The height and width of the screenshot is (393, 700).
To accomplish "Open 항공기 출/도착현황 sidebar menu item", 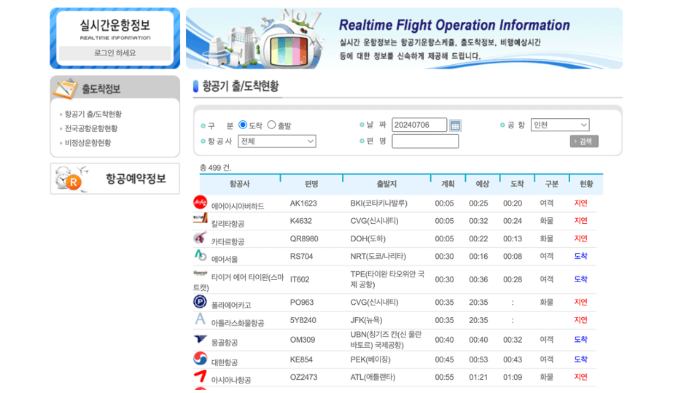I will [x=93, y=114].
